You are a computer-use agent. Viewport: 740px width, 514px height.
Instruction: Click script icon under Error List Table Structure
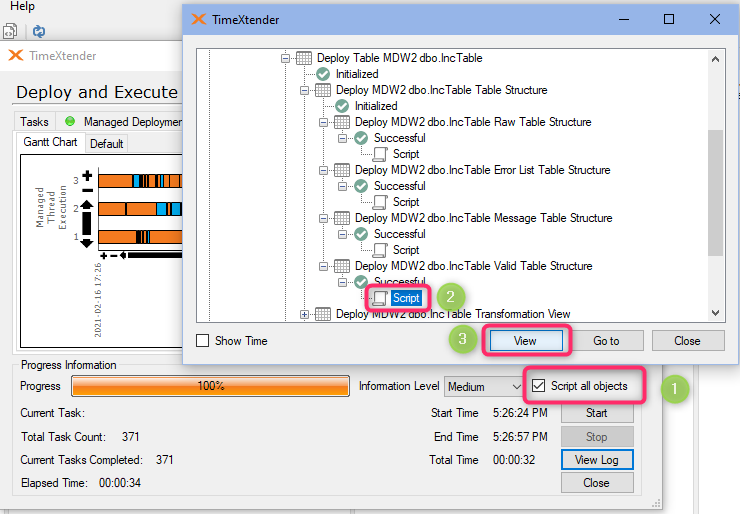(x=380, y=202)
